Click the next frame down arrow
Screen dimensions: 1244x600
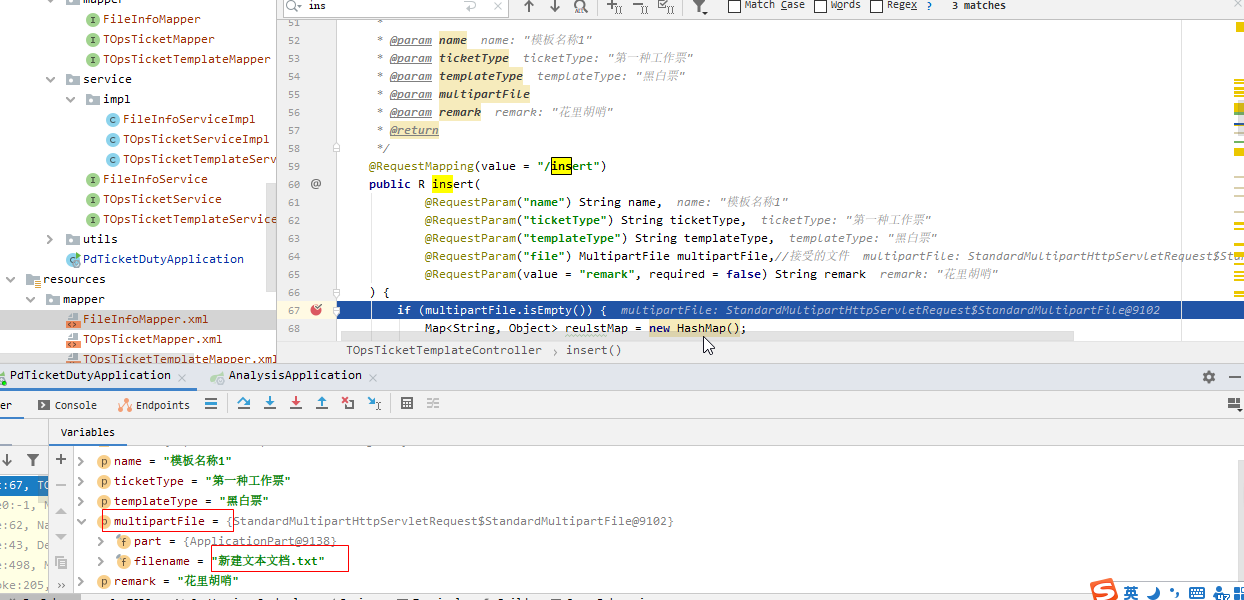(7, 460)
